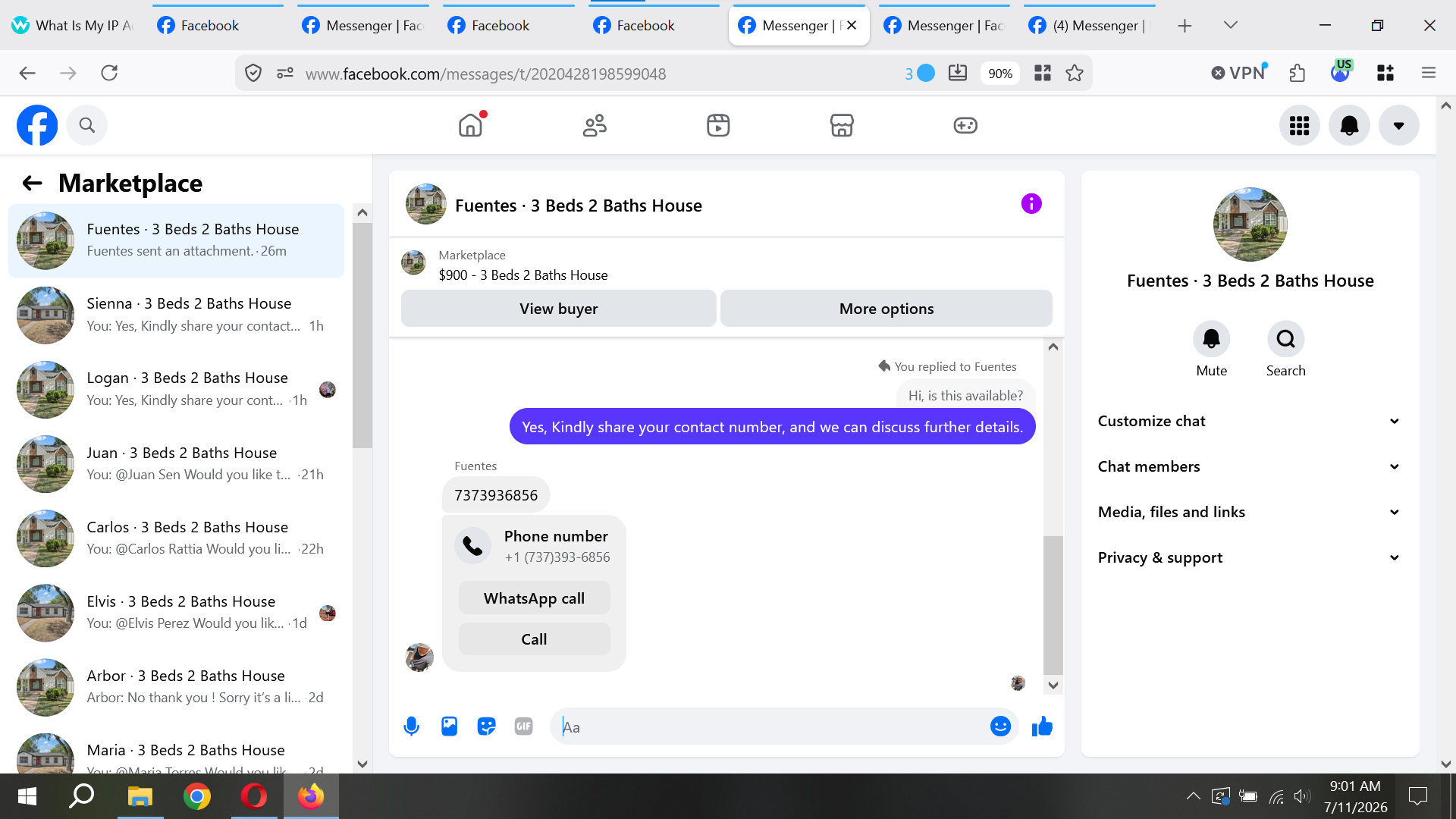Viewport: 1456px width, 819px height.
Task: Choose a GIF icon
Action: 524,726
